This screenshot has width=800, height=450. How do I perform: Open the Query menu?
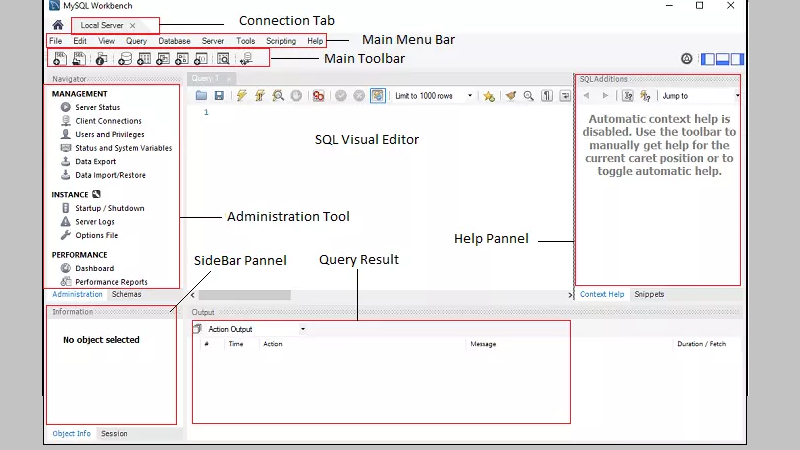[136, 41]
